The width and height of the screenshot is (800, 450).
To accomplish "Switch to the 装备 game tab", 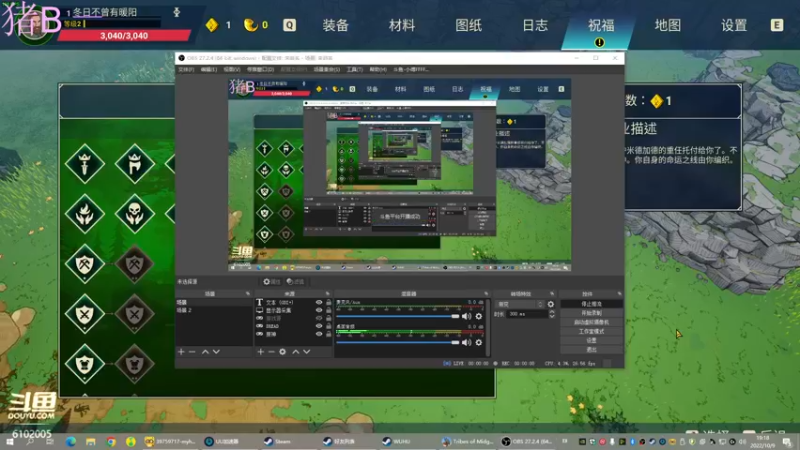I will [335, 25].
